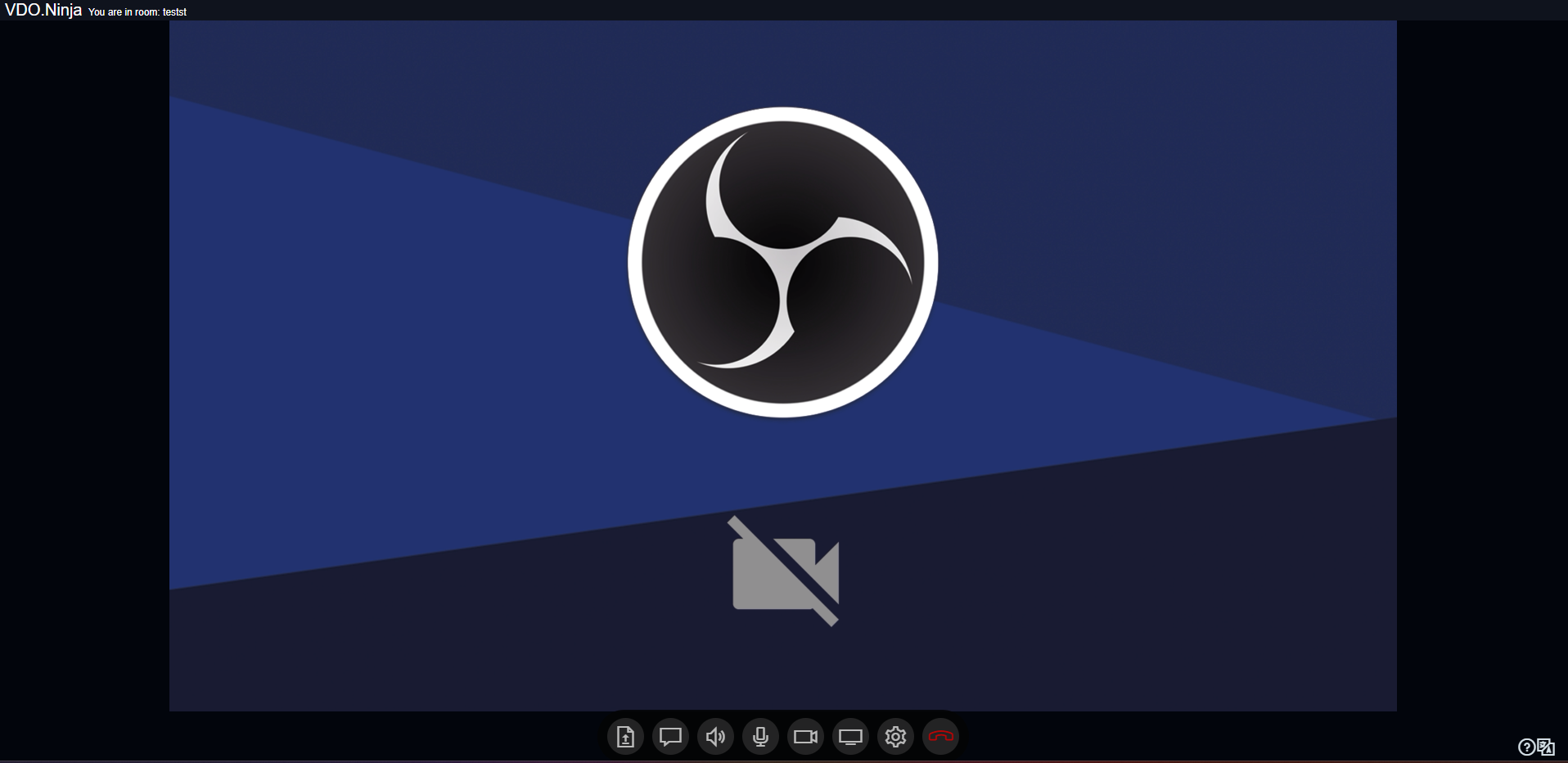Click the VDO.Ninja logo title

click(x=43, y=11)
